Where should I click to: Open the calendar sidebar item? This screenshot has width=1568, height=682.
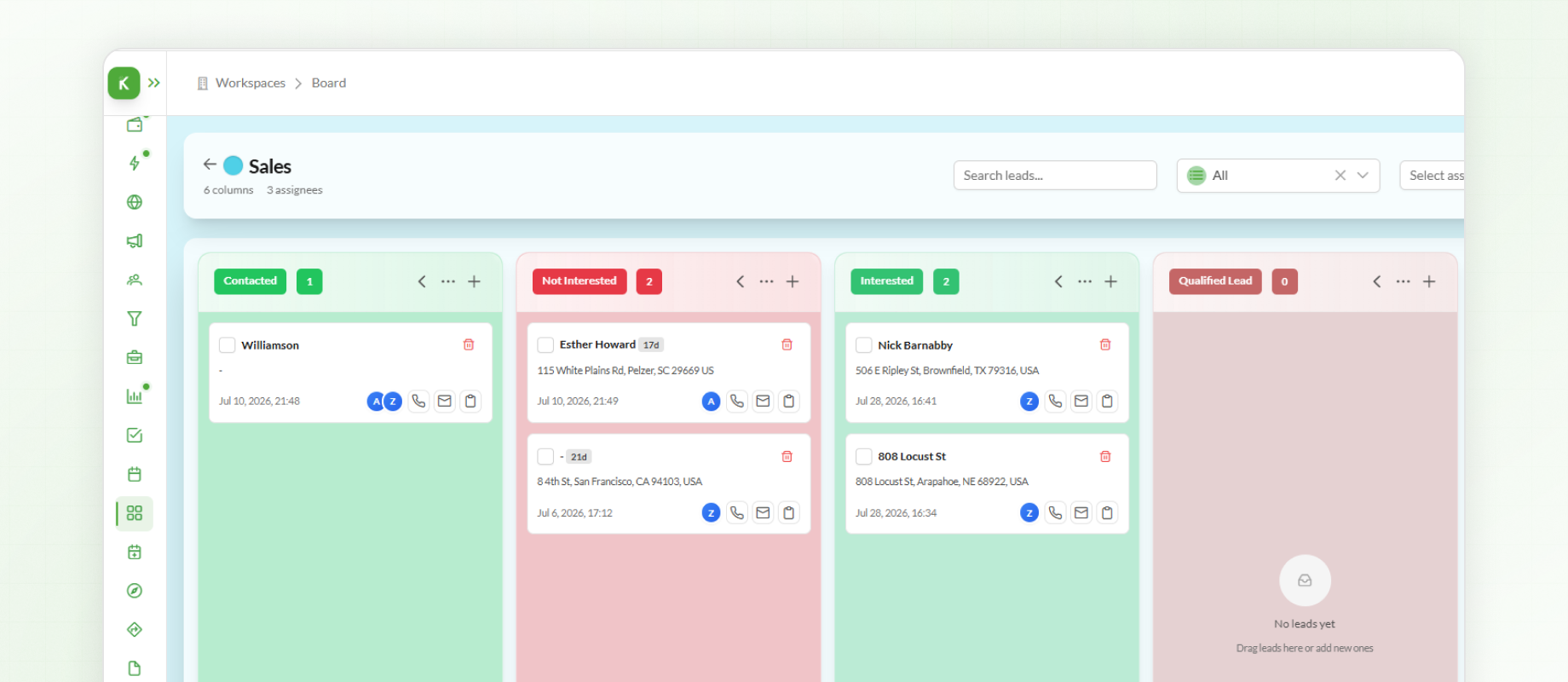pos(135,474)
